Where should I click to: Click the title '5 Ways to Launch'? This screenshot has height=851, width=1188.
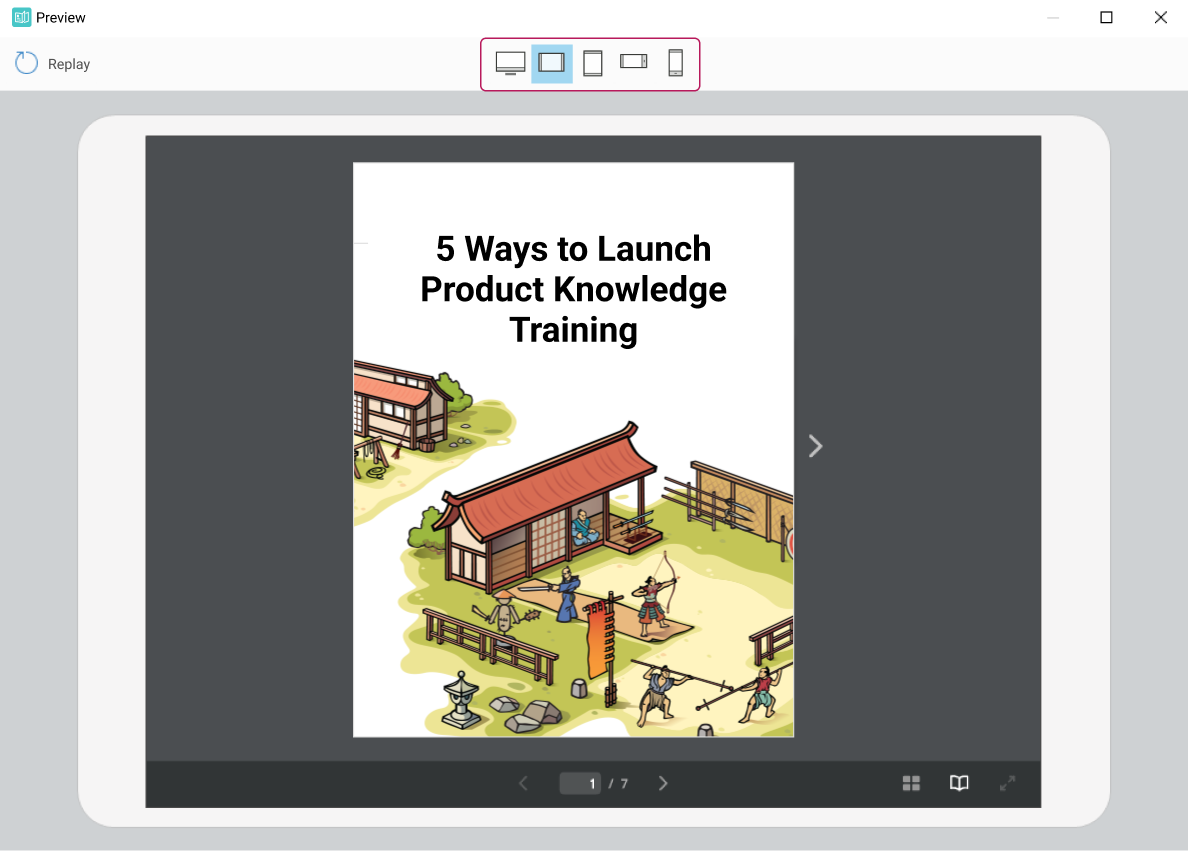point(573,249)
